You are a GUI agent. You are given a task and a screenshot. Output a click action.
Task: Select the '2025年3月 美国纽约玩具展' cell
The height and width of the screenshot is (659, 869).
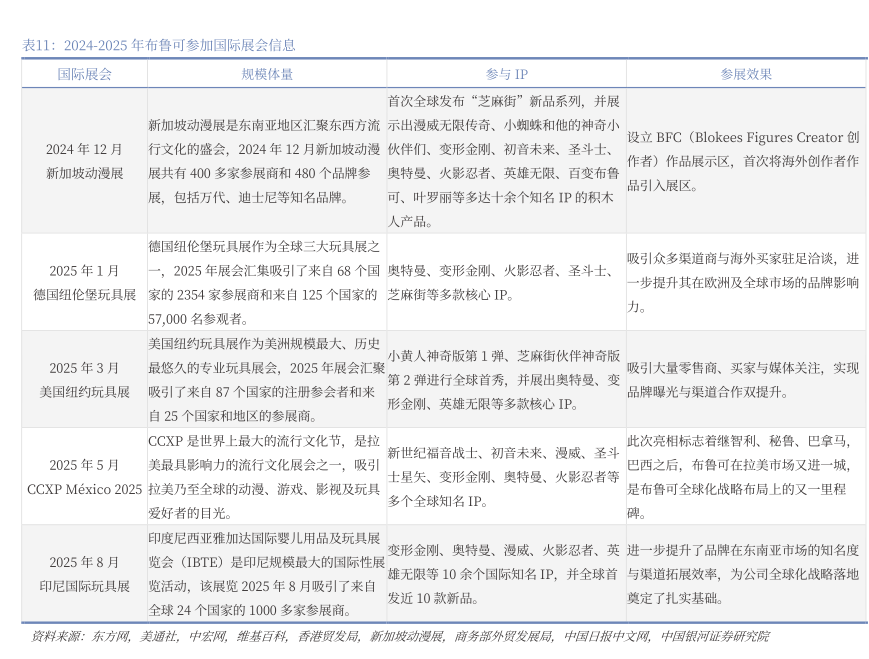pos(85,379)
